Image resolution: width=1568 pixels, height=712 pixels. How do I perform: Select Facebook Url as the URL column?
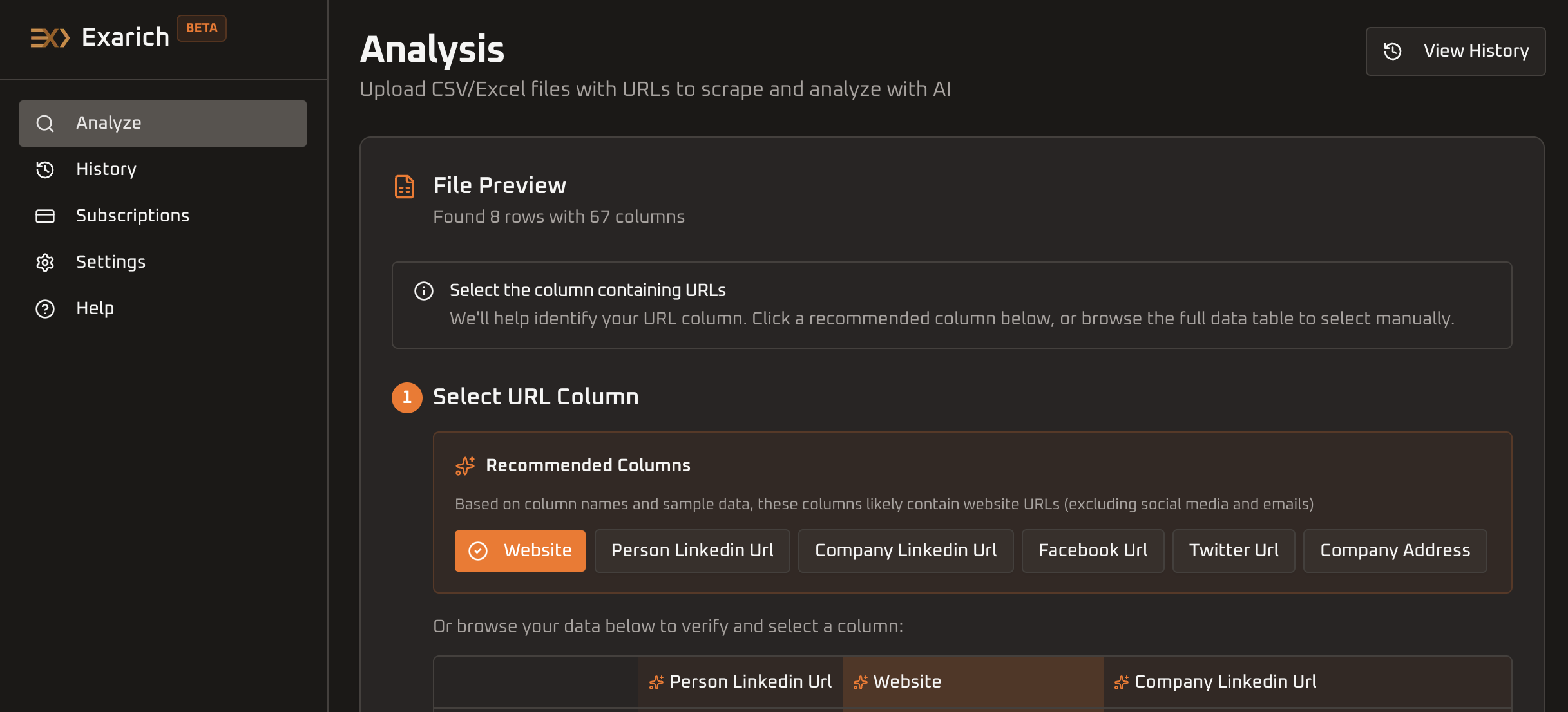pos(1092,550)
